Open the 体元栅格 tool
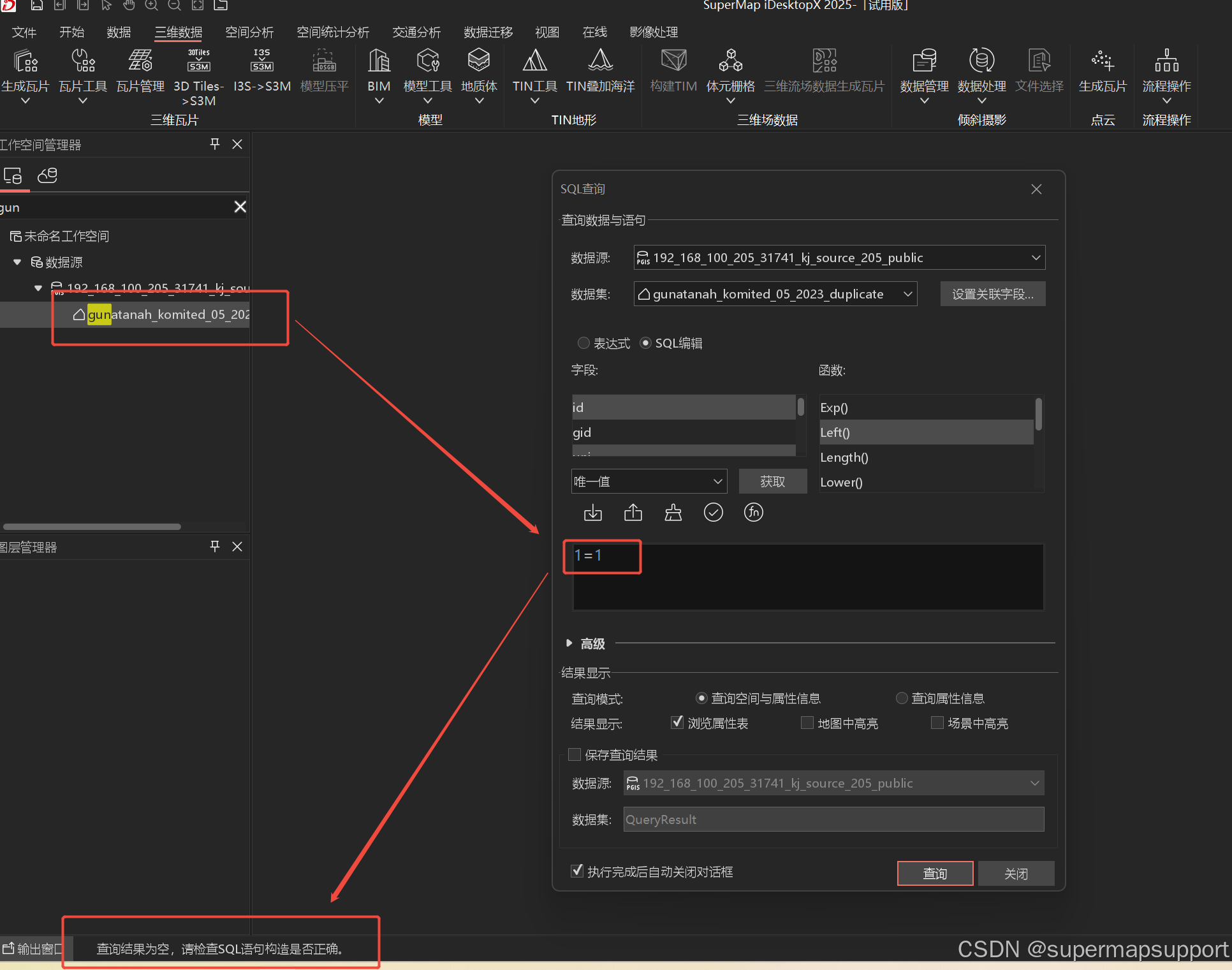Image resolution: width=1232 pixels, height=970 pixels. pos(731,61)
